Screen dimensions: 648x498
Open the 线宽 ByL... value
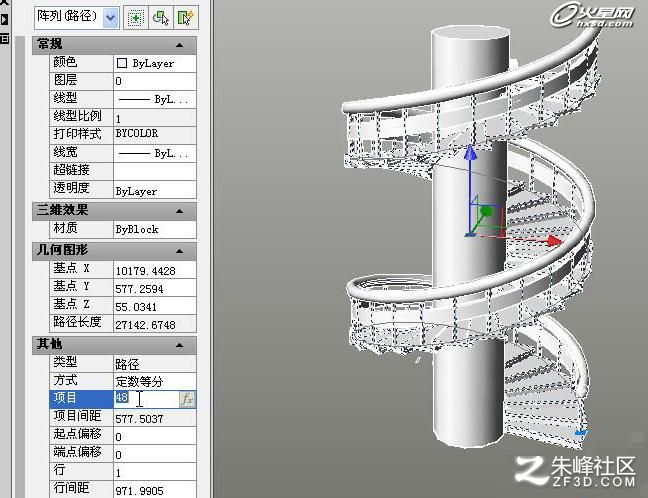pos(155,153)
